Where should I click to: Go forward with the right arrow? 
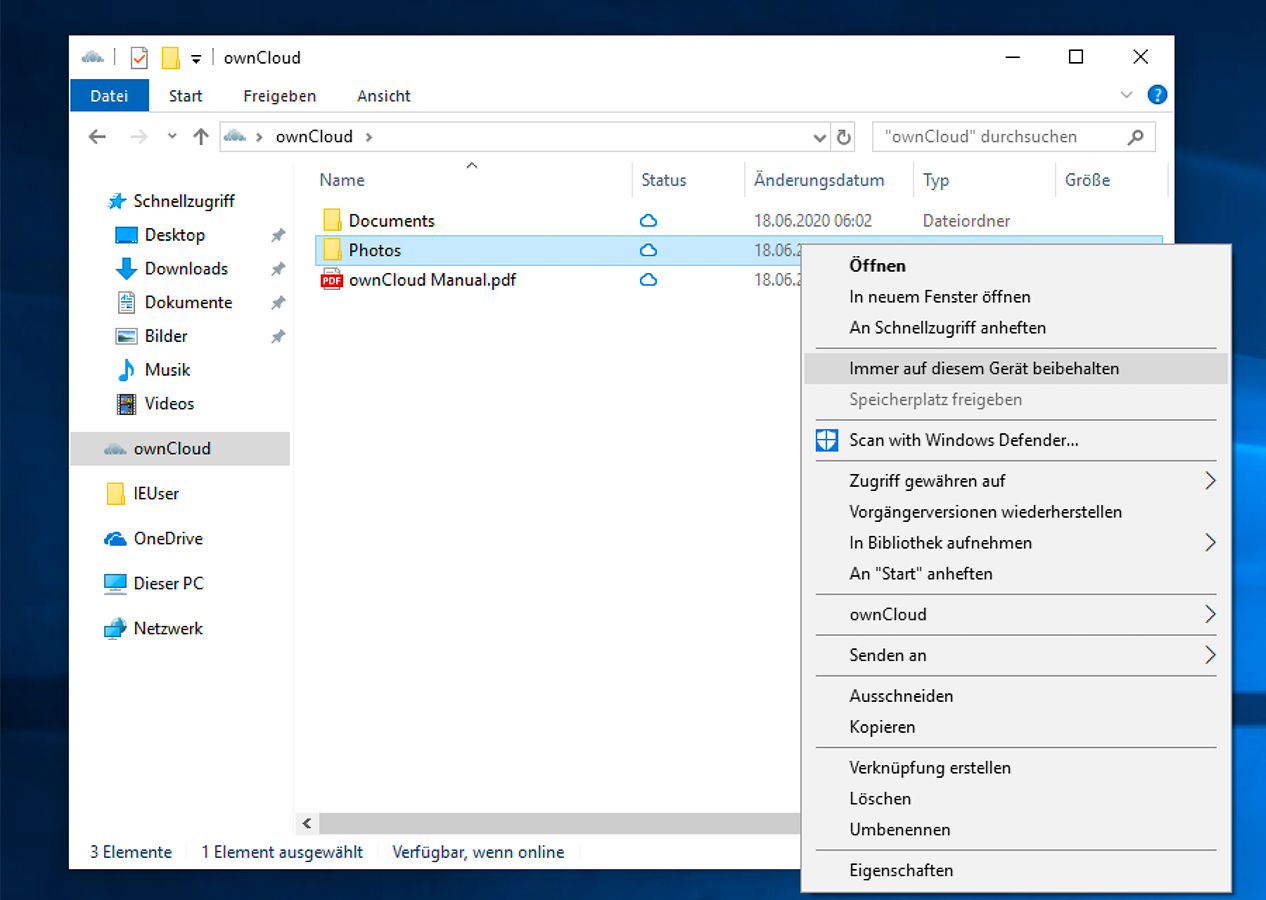tap(139, 137)
